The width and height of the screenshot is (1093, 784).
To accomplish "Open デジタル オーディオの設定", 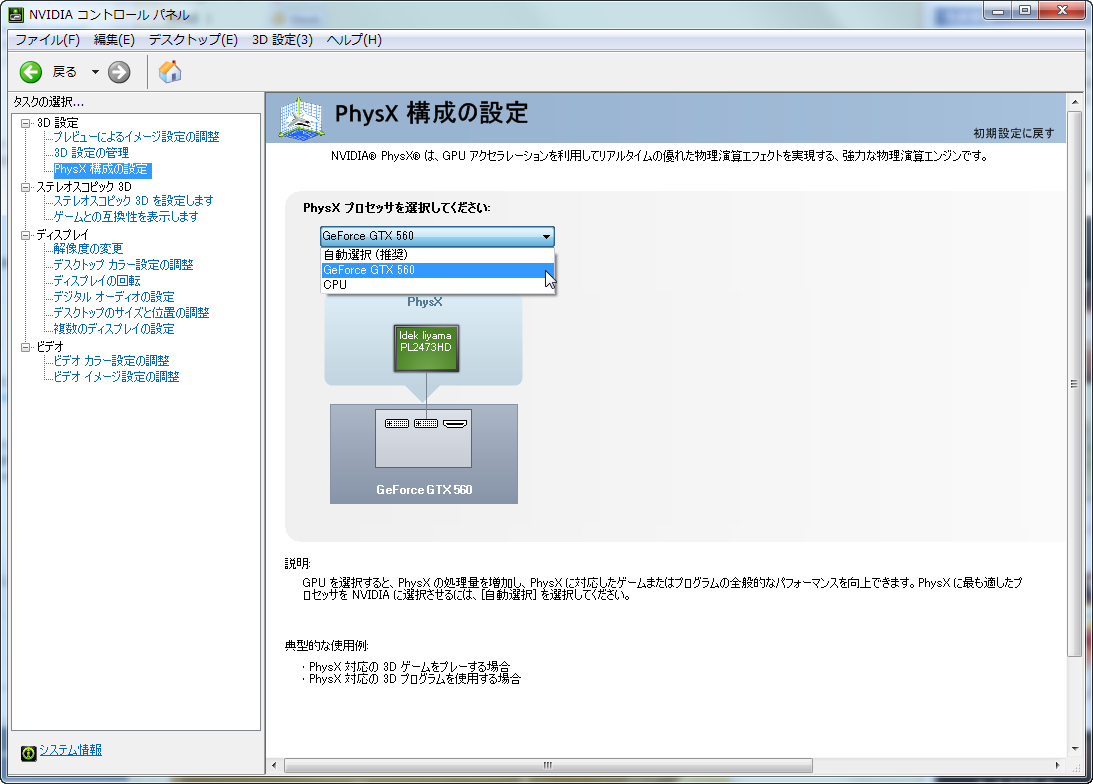I will pyautogui.click(x=114, y=297).
